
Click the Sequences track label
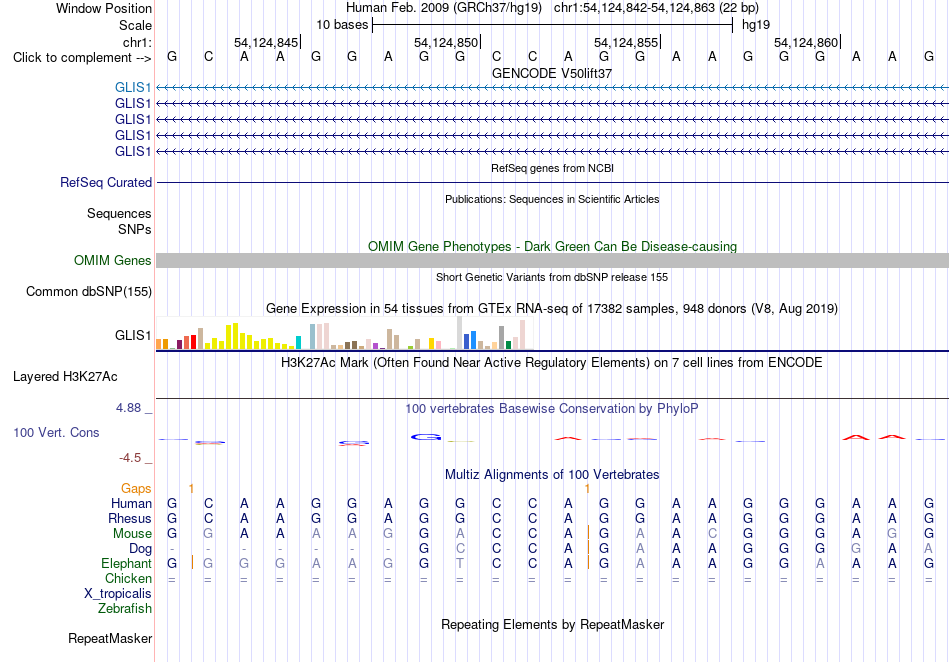point(119,213)
